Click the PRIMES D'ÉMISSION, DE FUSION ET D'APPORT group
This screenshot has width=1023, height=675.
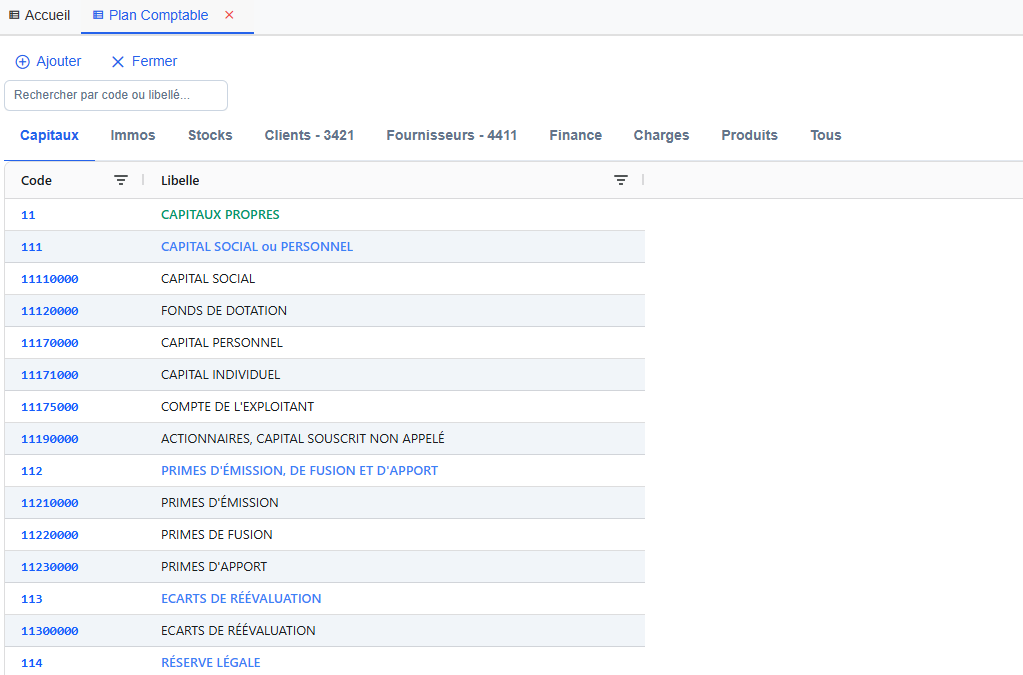[x=299, y=471]
